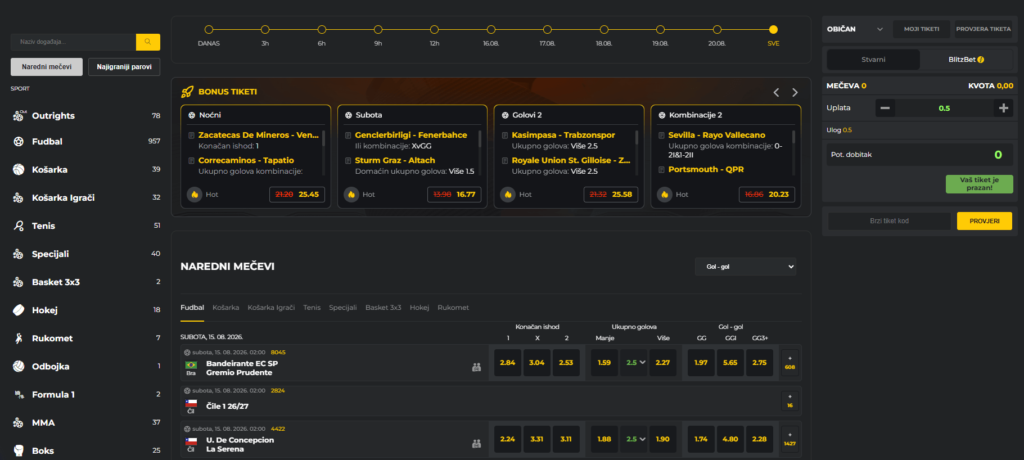Click Hot flame icon on Noćni ticket
Viewport: 1024px width, 460px height.
point(194,194)
